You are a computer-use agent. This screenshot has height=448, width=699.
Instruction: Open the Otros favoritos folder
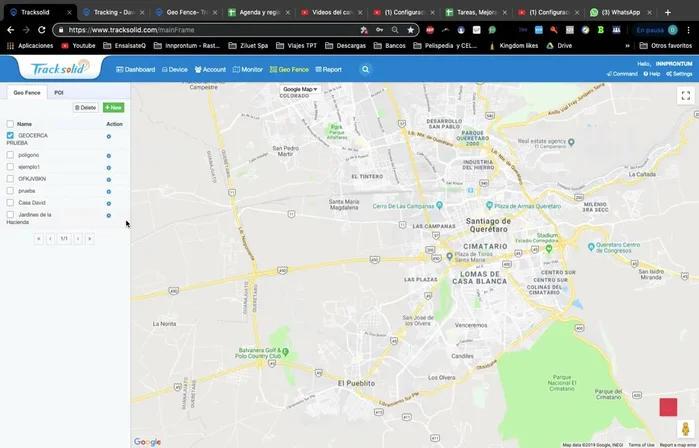[666, 45]
